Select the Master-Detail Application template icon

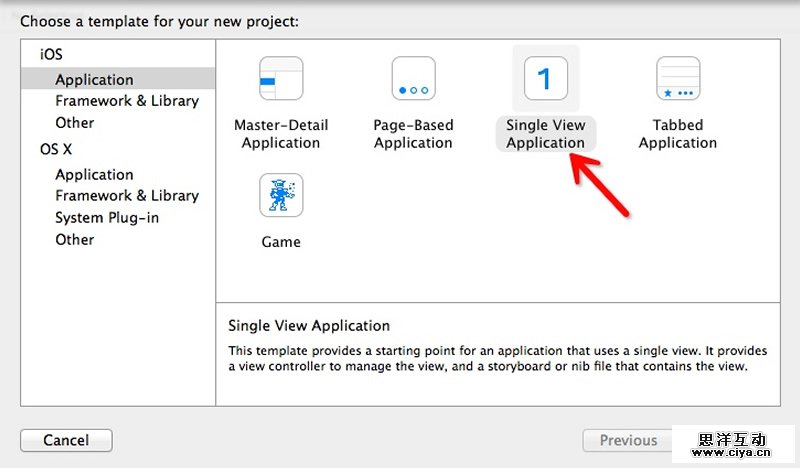click(x=281, y=79)
